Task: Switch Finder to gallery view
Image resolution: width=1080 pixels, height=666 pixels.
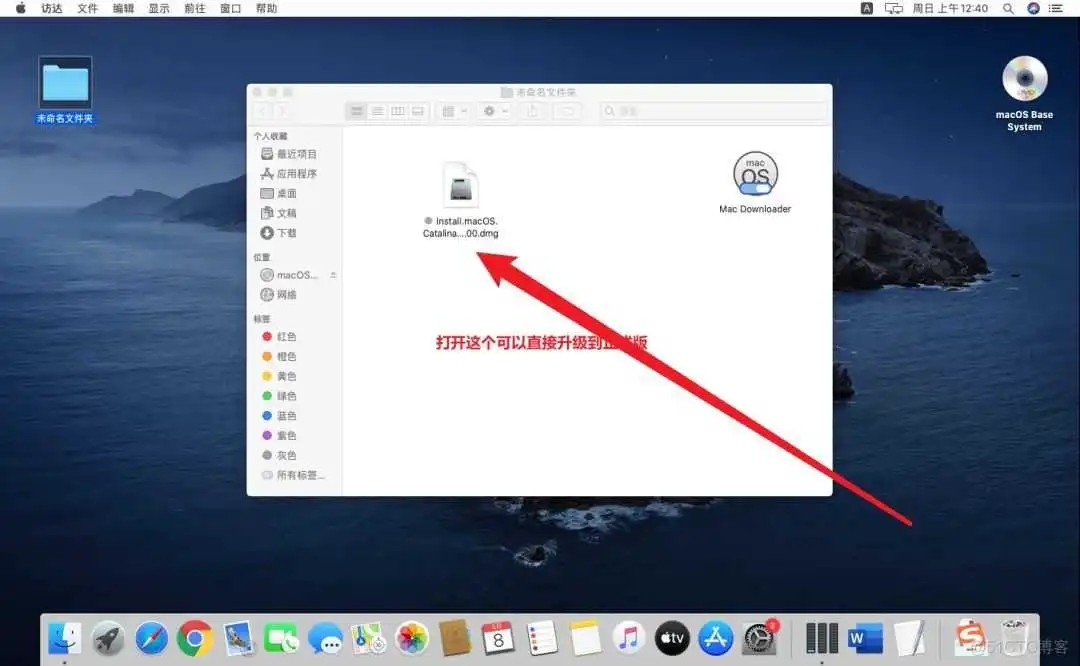Action: 417,110
